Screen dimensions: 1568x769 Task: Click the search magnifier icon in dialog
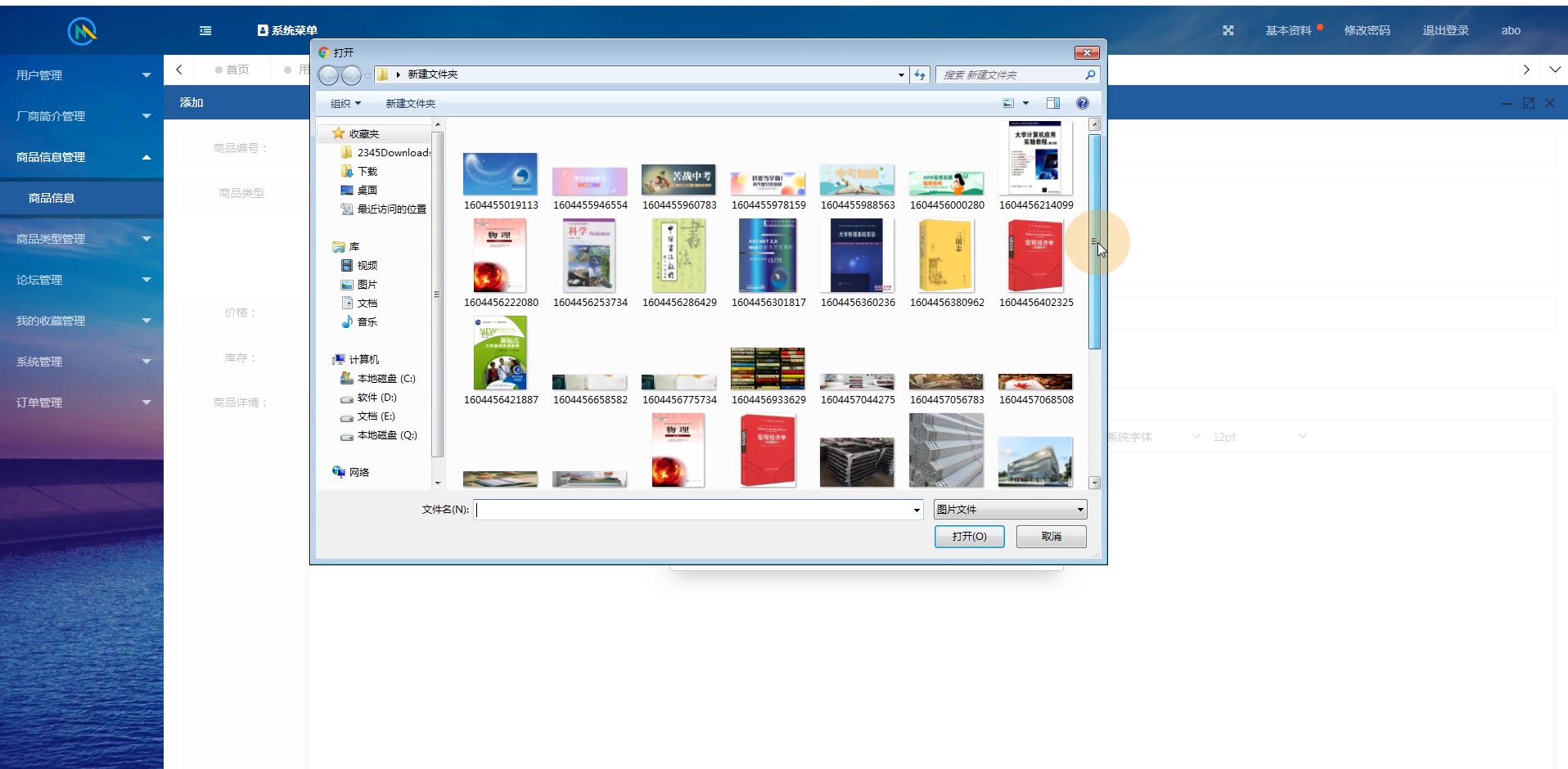(x=1090, y=74)
